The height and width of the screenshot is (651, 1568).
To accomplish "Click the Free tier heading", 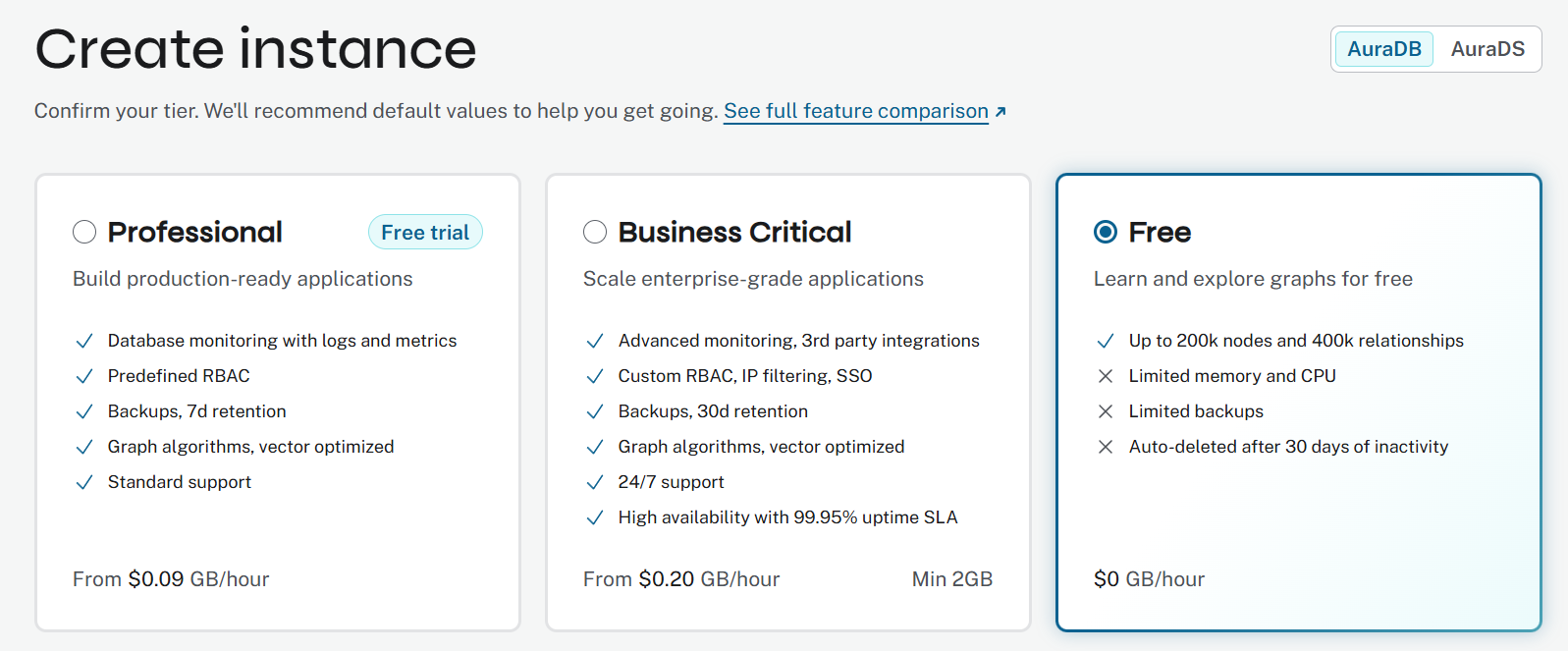I will point(1160,232).
